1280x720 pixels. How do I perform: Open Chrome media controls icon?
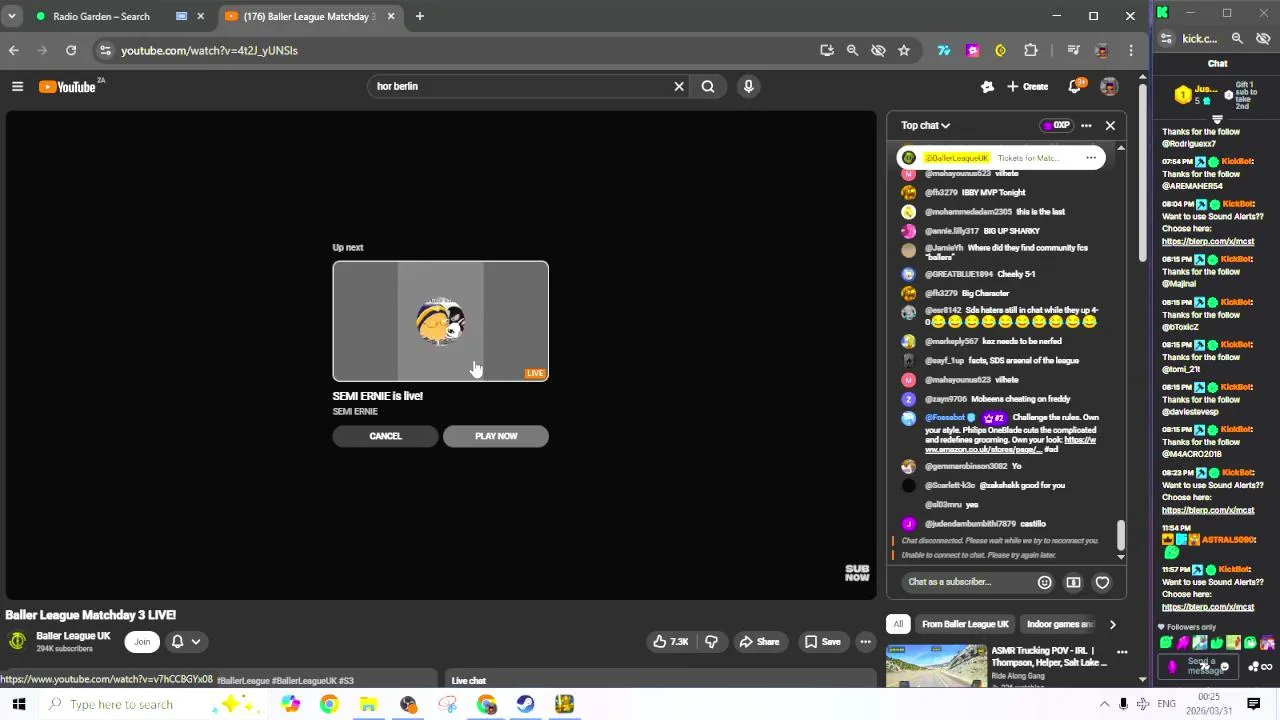point(1073,50)
